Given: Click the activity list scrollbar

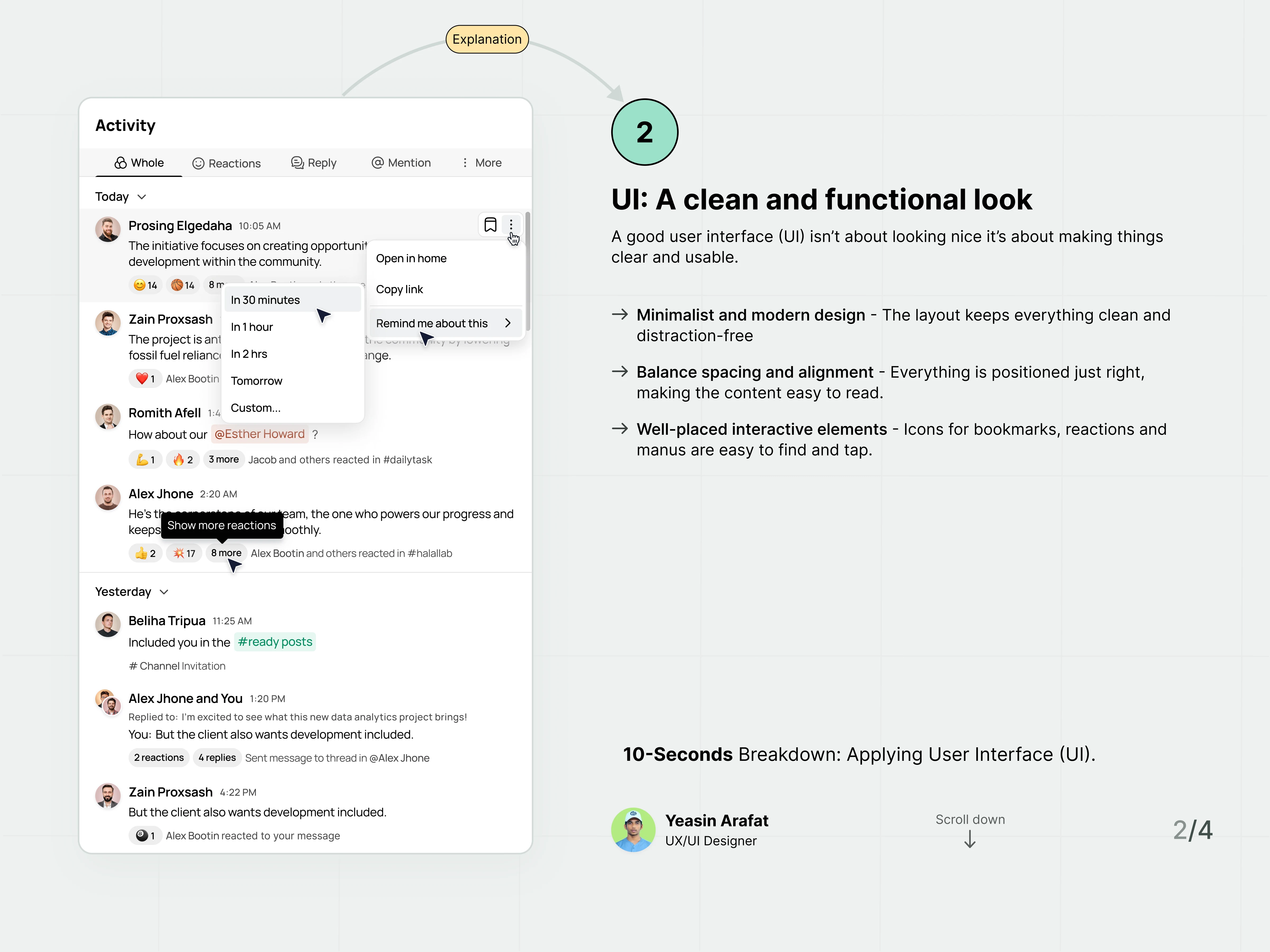Looking at the screenshot, I should (x=528, y=271).
